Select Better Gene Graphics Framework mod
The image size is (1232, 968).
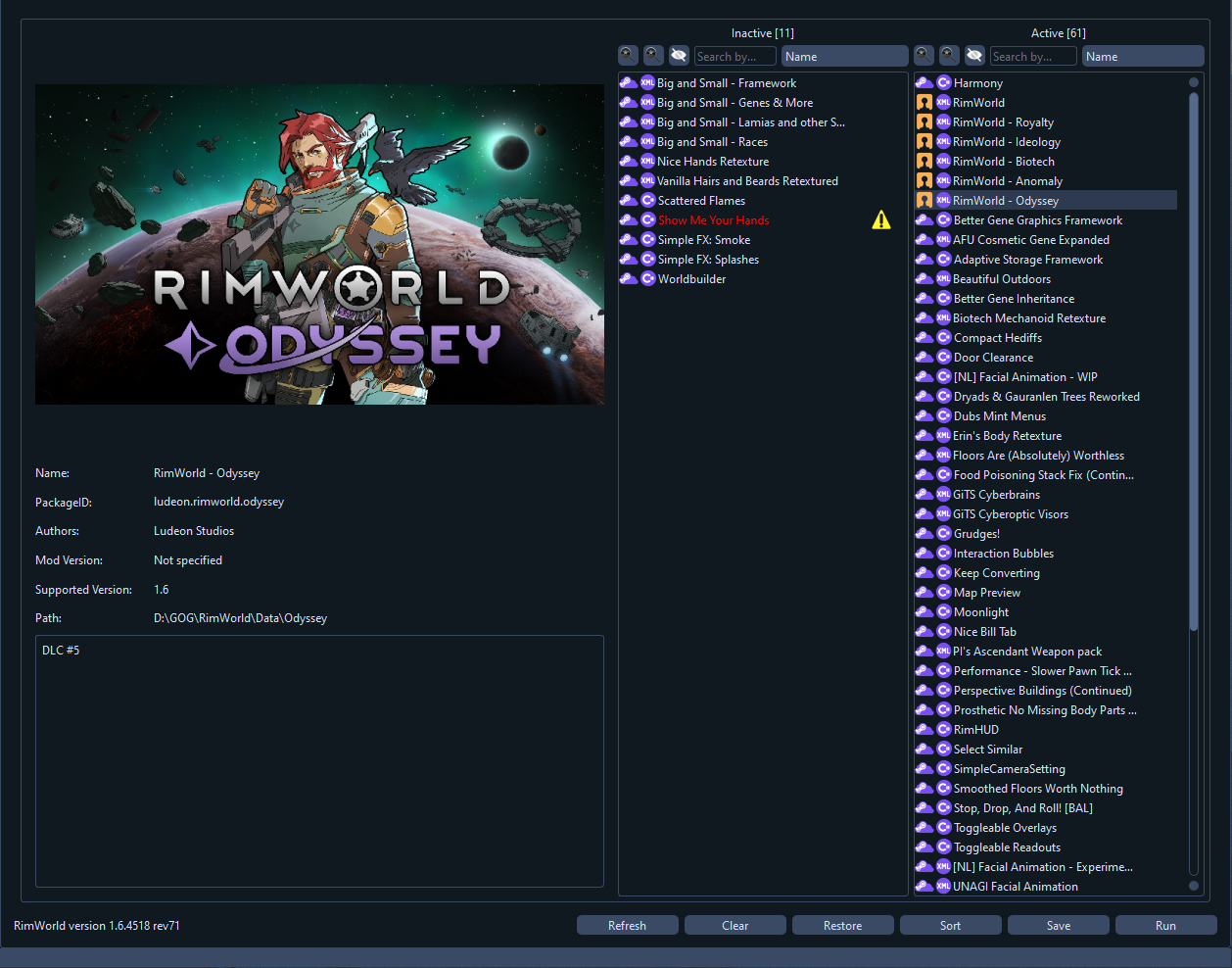pyautogui.click(x=1046, y=220)
